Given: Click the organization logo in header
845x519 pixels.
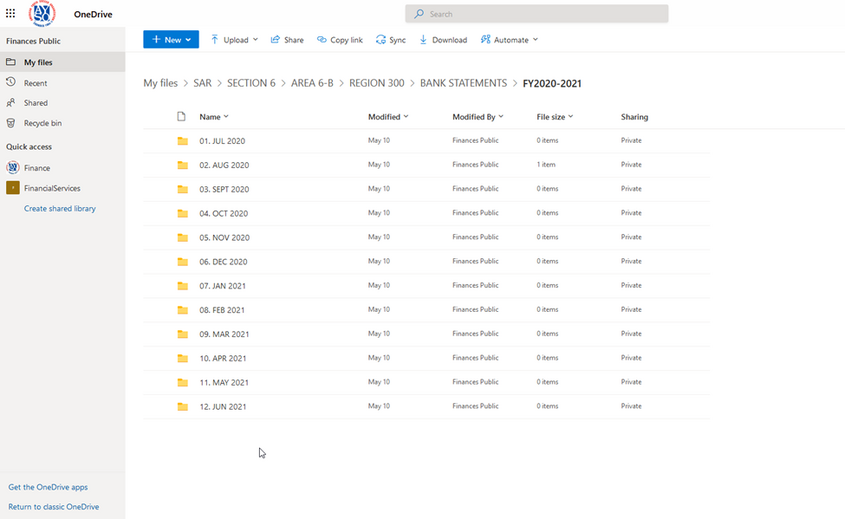Looking at the screenshot, I should (43, 14).
